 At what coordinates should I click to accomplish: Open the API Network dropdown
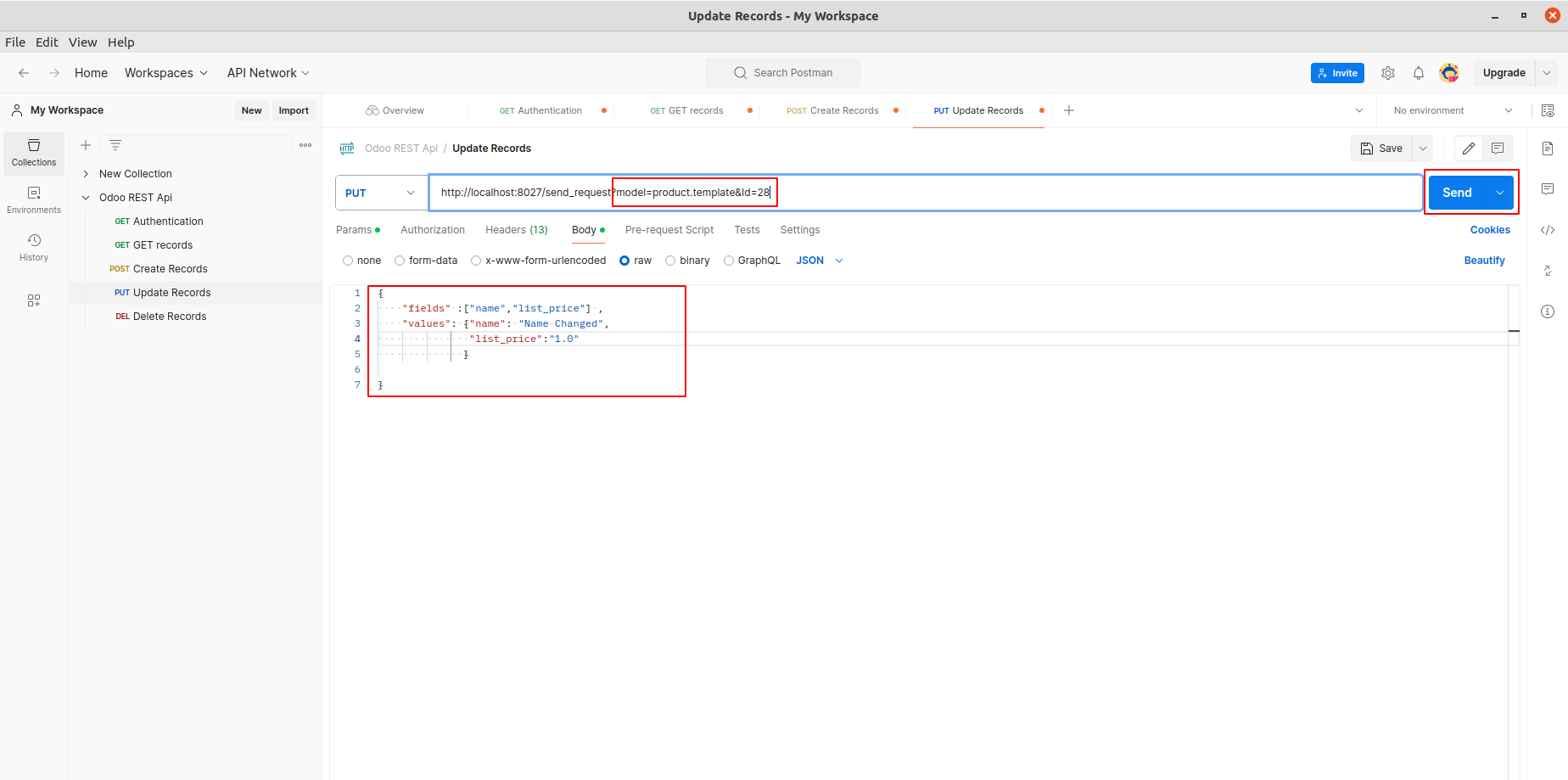coord(268,73)
